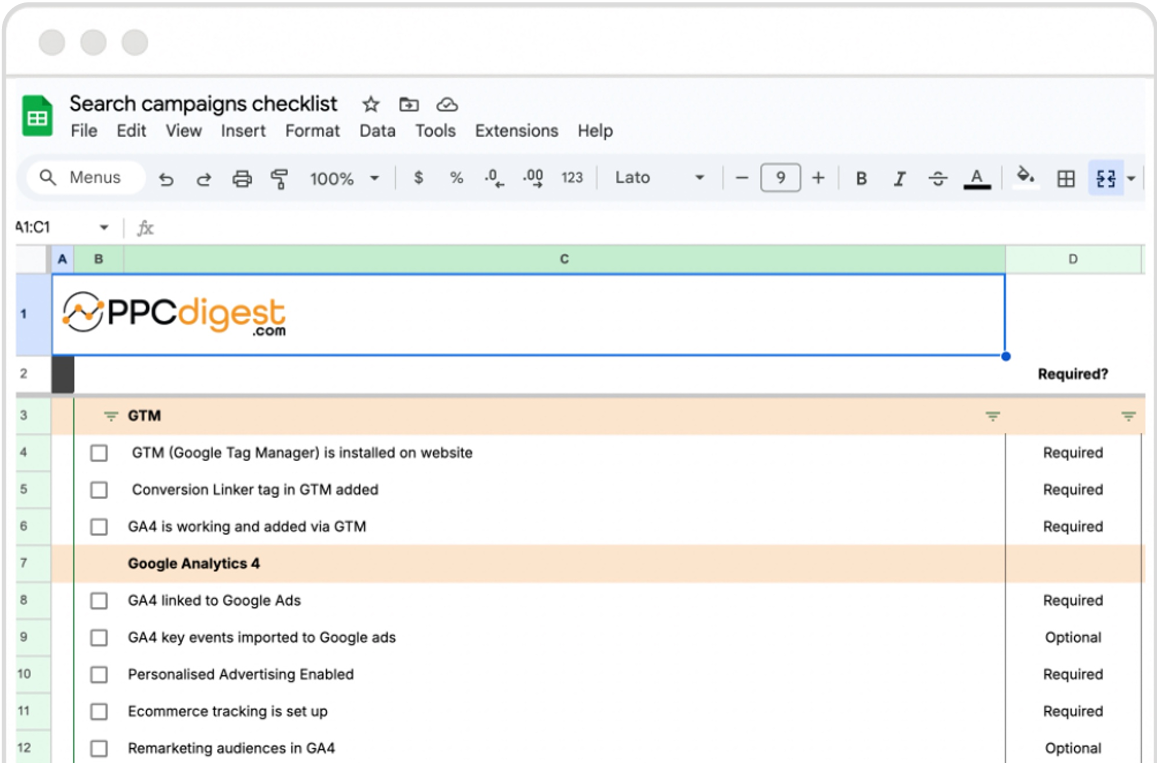
Task: Tick the GA4 linked to Google Ads checkbox
Action: point(99,601)
